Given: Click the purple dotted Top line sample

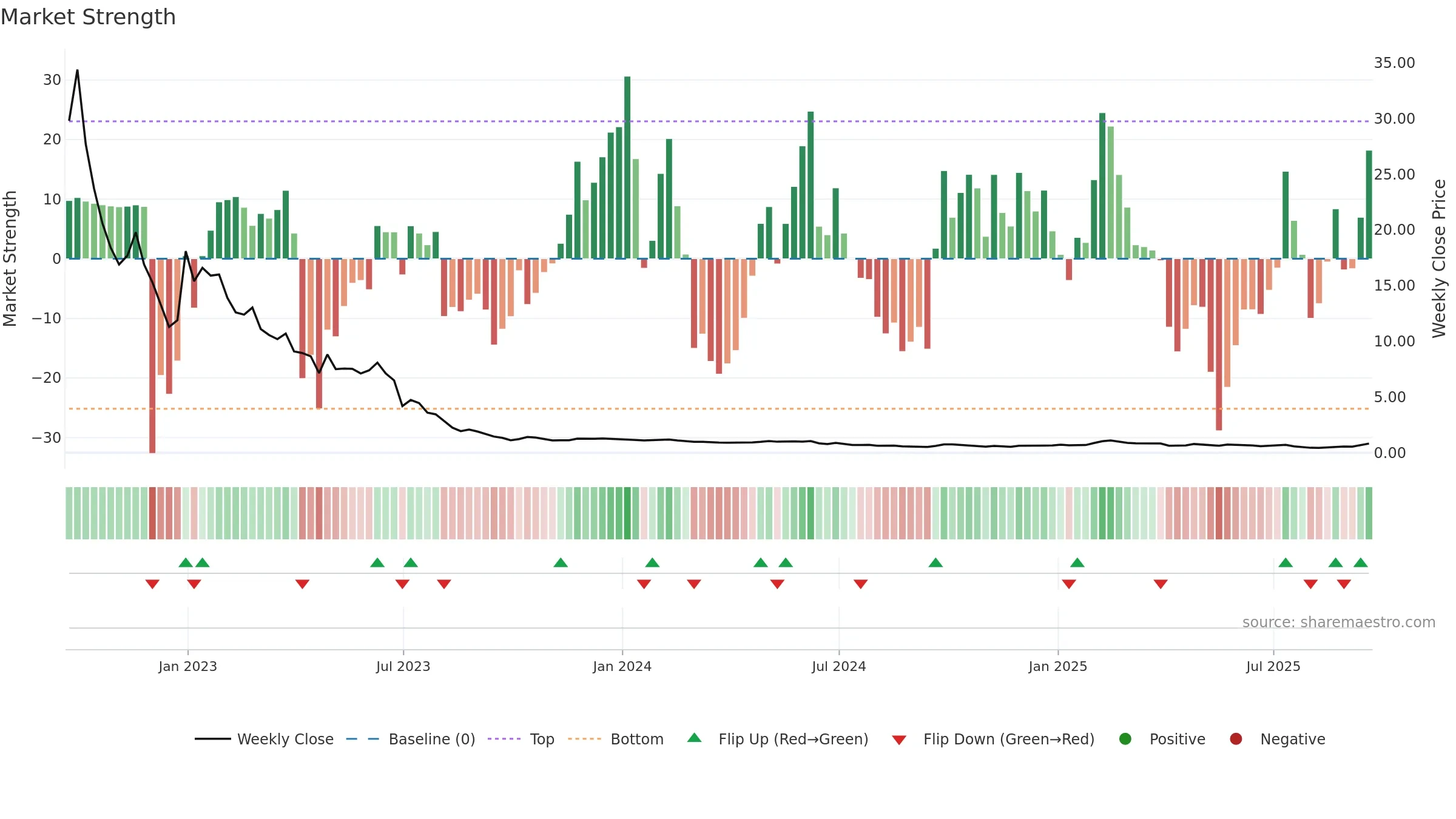Looking at the screenshot, I should (x=504, y=739).
